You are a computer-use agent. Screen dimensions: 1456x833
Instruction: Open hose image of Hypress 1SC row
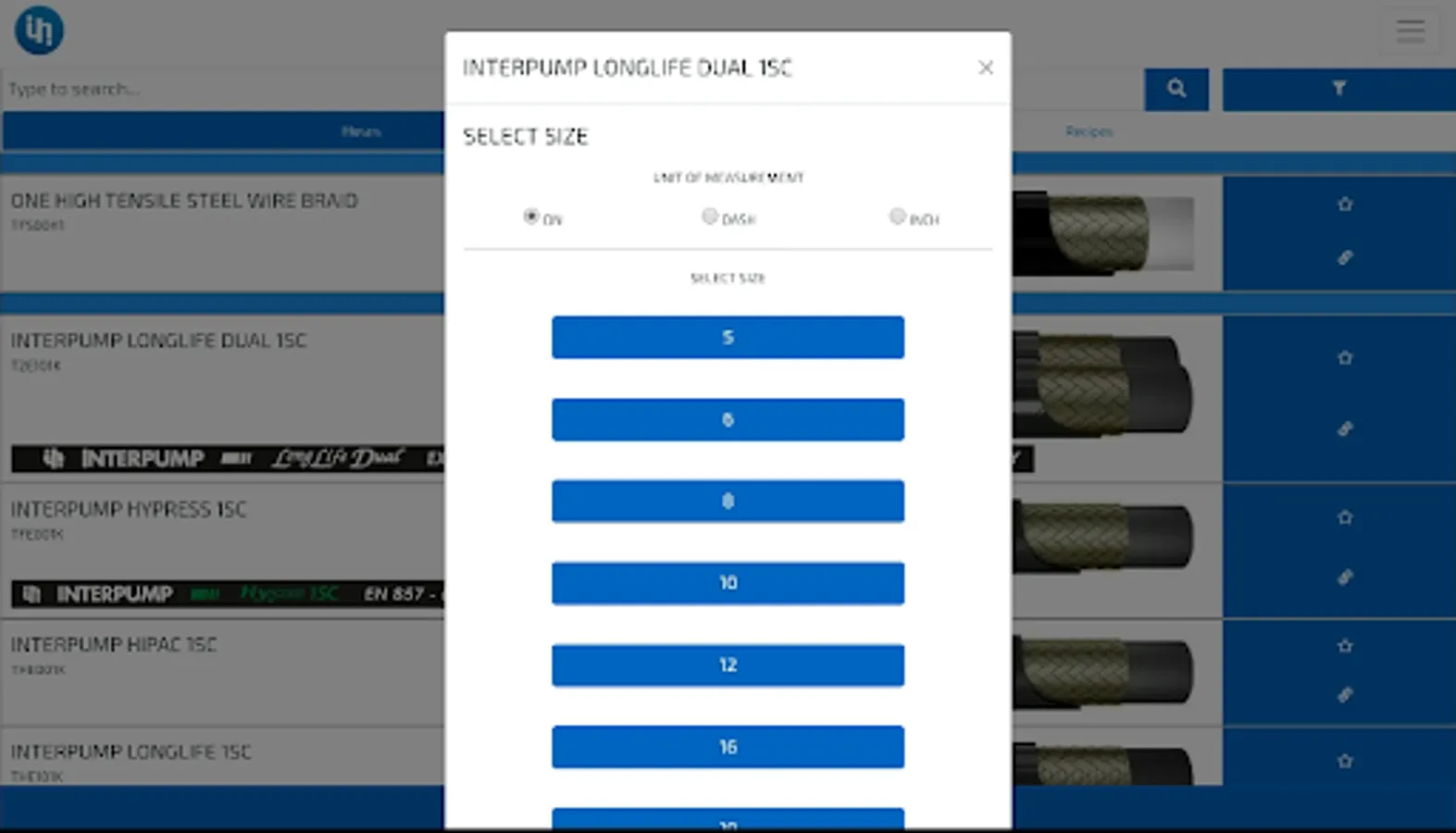coord(1103,536)
